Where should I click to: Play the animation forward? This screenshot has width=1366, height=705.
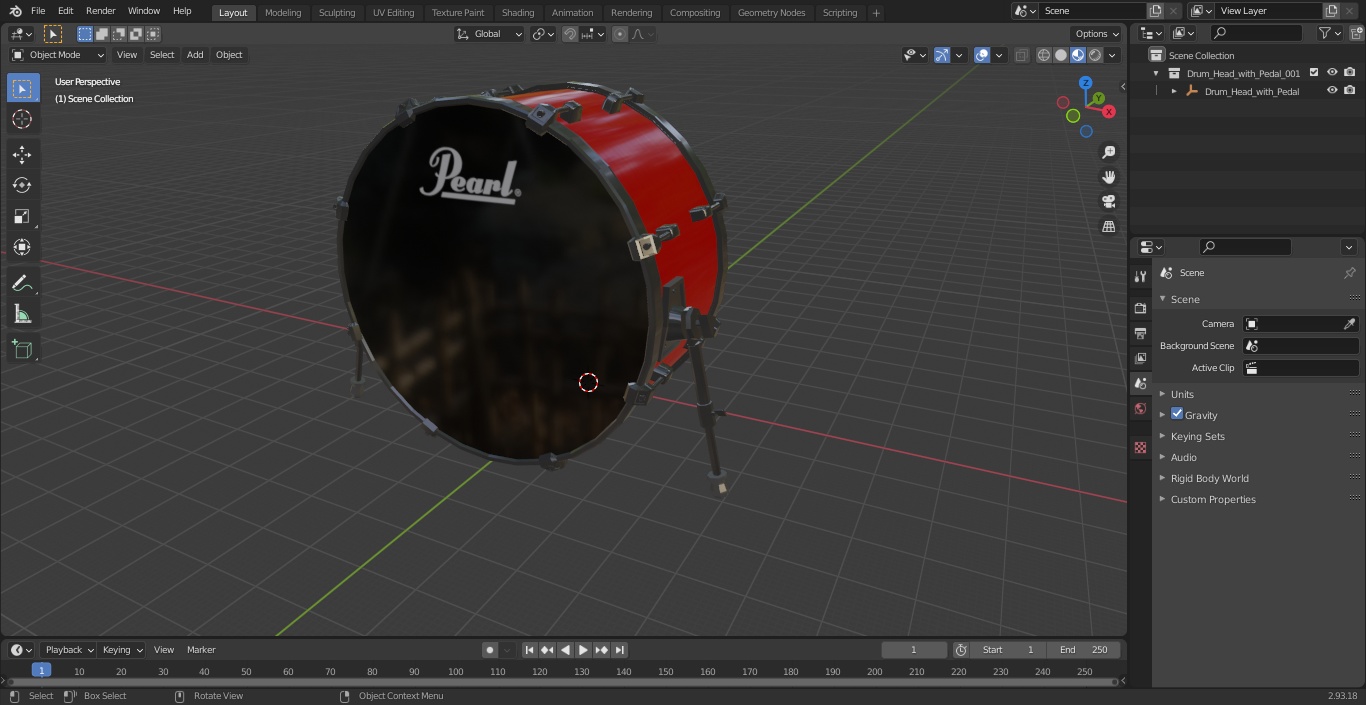pyautogui.click(x=583, y=650)
